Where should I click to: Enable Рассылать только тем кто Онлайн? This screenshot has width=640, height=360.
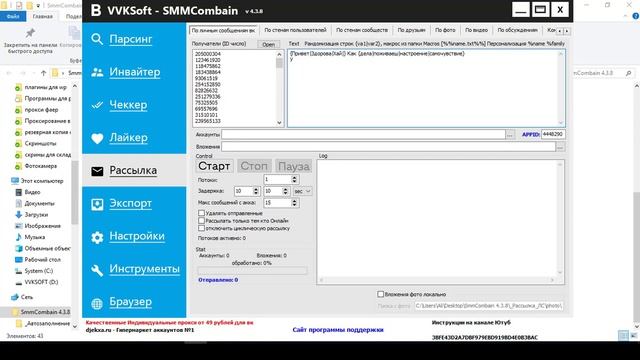201,220
